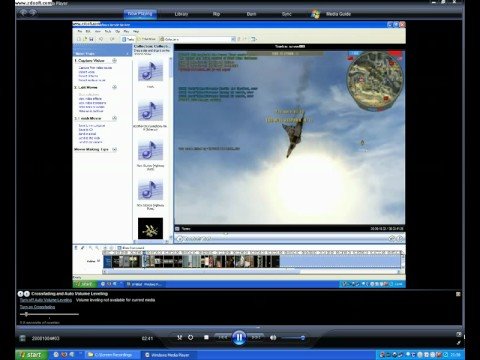Set the player volume slider
The width and height of the screenshot is (480, 360).
[293, 338]
